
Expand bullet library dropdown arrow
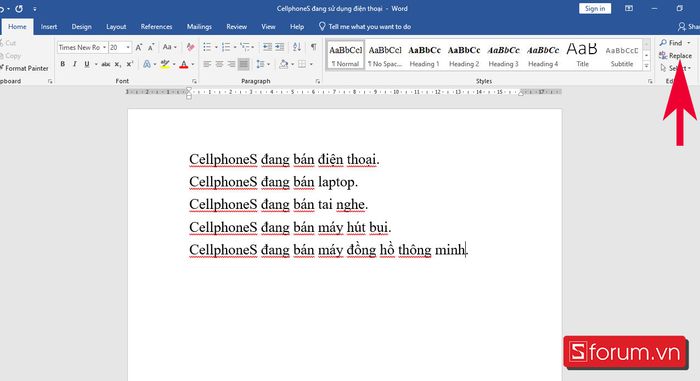(216, 47)
